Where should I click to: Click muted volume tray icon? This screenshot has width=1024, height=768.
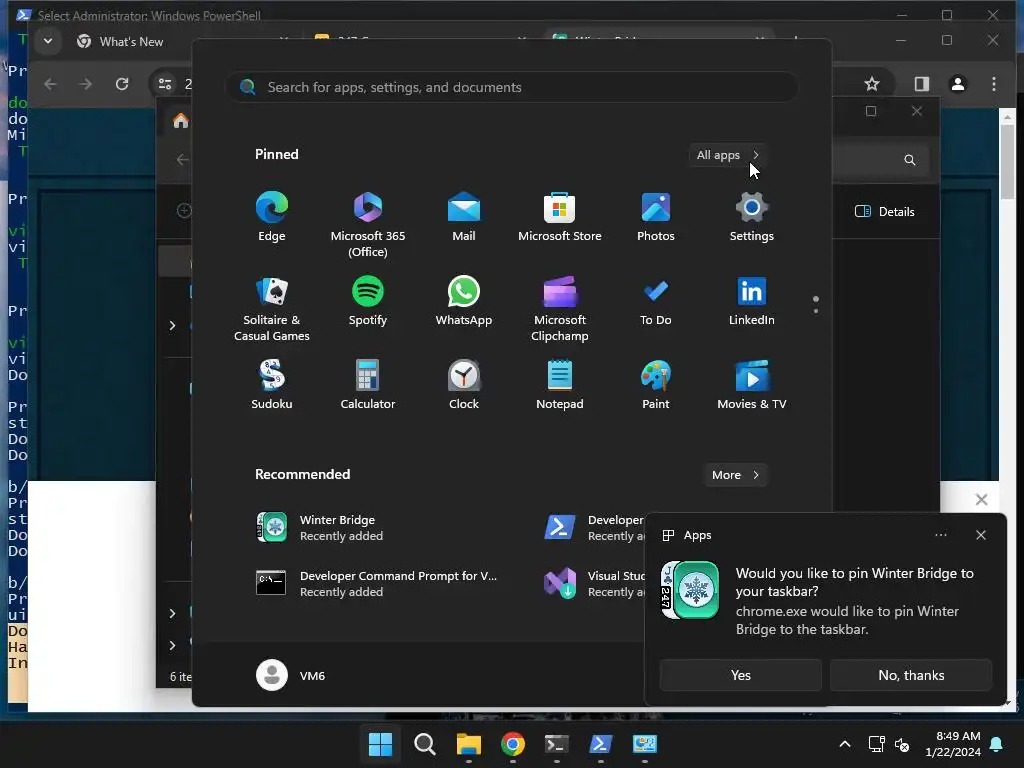[903, 744]
